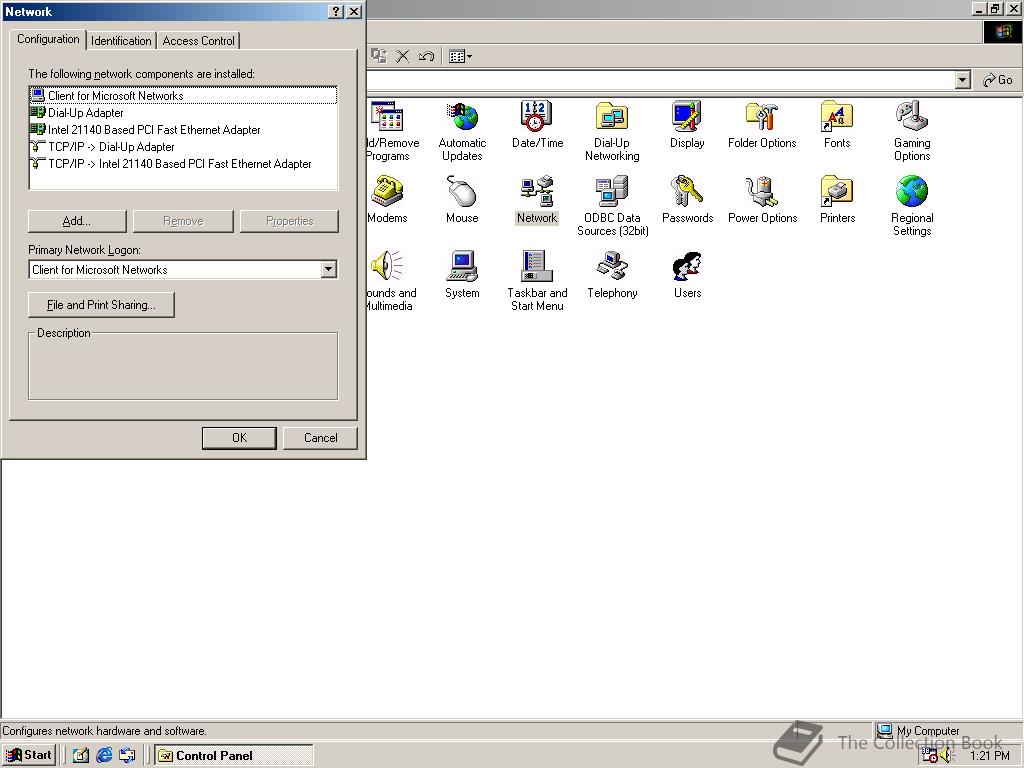Click the Undo toolbar icon

426,56
